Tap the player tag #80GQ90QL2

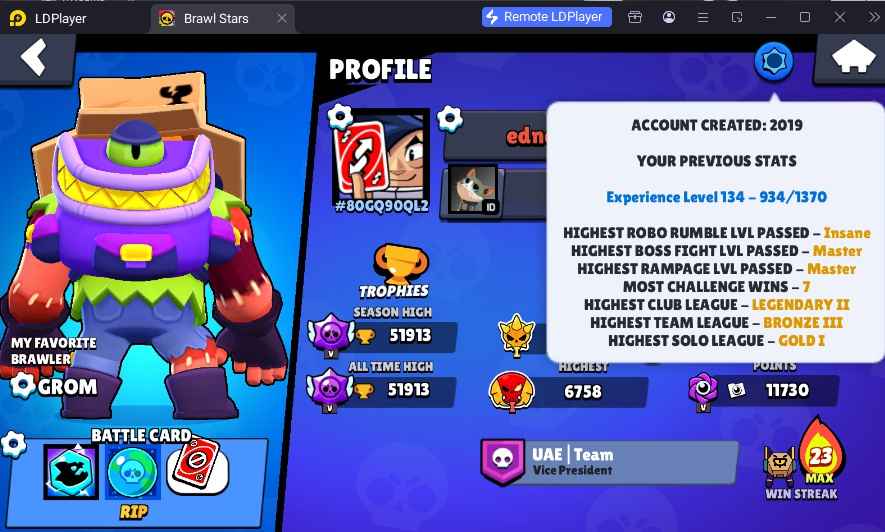click(x=382, y=206)
